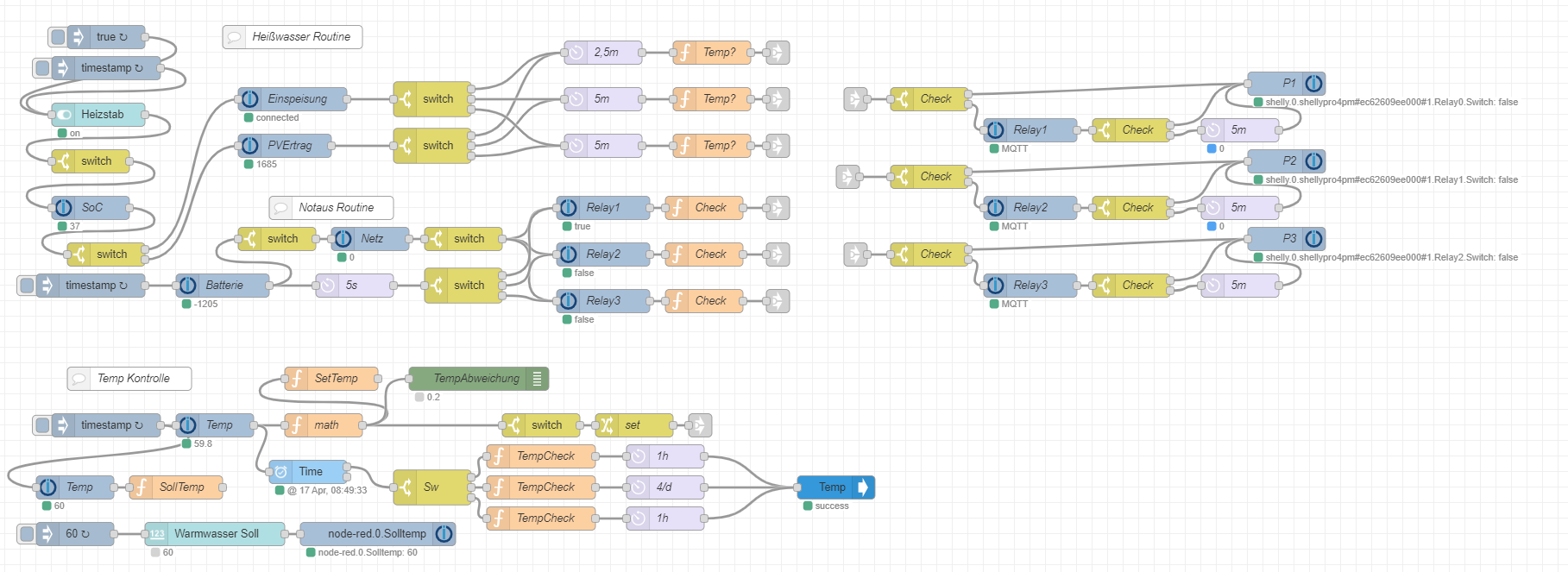Viewport: 1568px width, 572px height.
Task: Click the ioBroker icon on the PVErtrag node
Action: pos(249,146)
